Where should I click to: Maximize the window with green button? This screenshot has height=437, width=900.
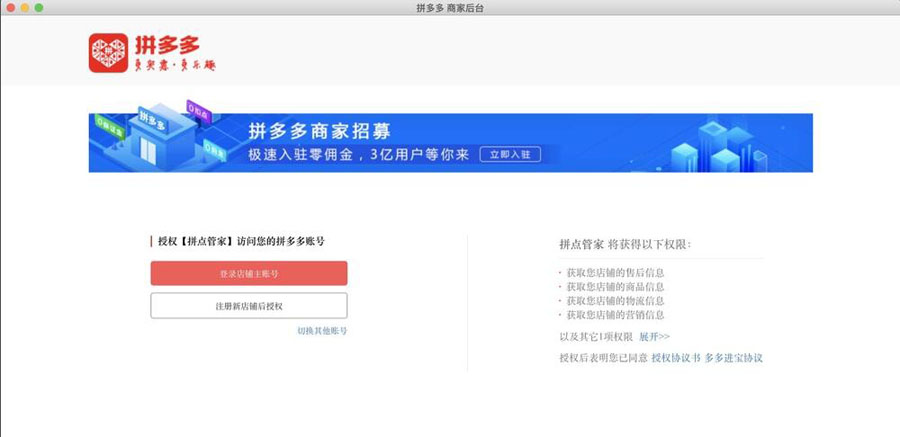click(39, 7)
